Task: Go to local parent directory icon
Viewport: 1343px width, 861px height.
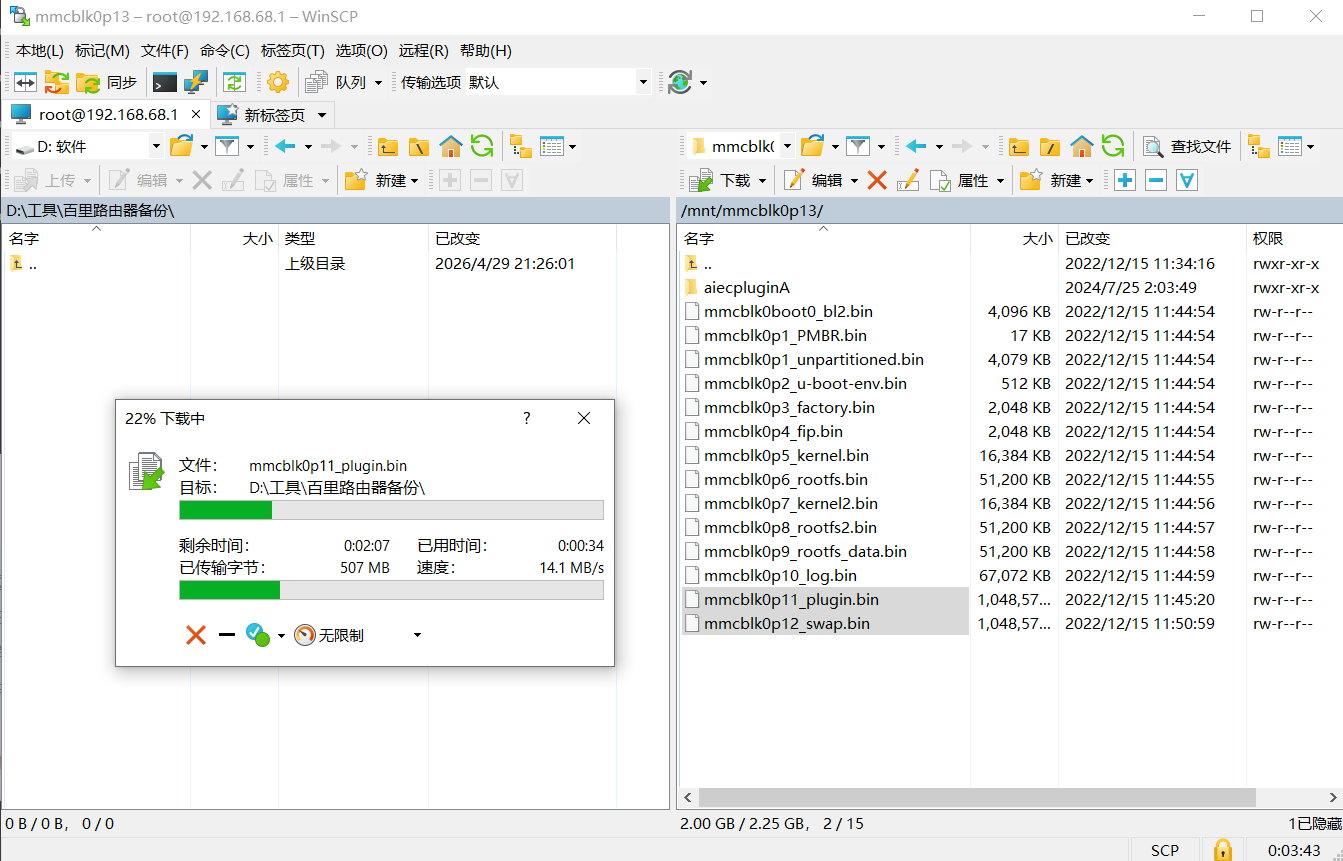Action: point(388,147)
